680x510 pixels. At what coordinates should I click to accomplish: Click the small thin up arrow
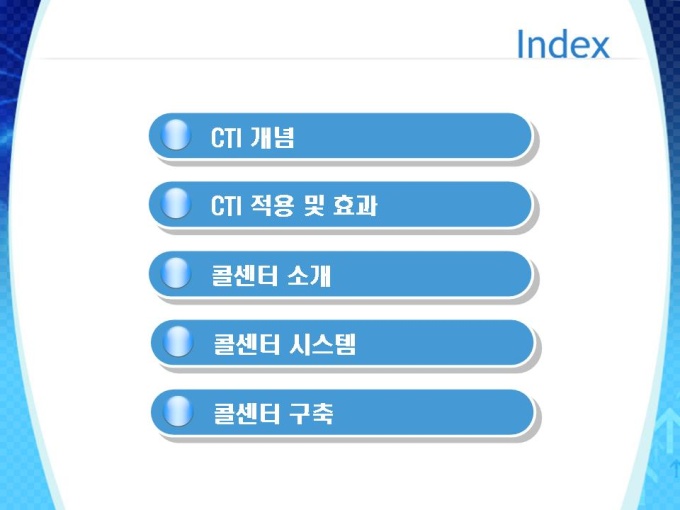point(675,469)
